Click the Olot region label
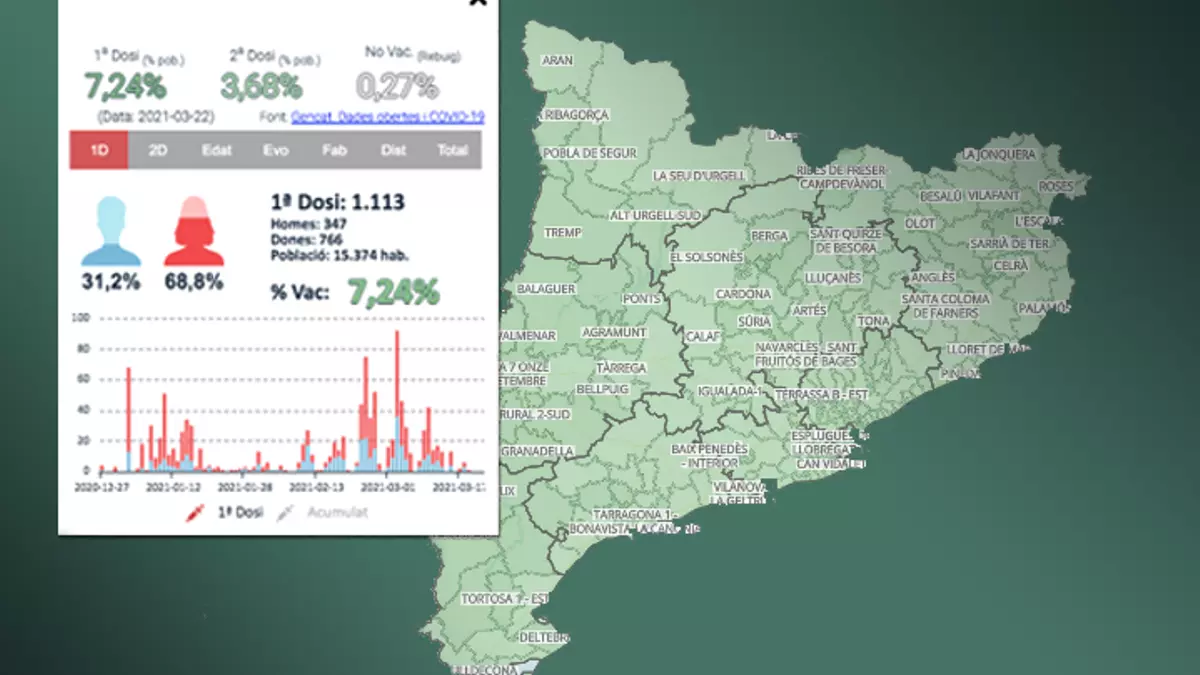 [x=919, y=222]
